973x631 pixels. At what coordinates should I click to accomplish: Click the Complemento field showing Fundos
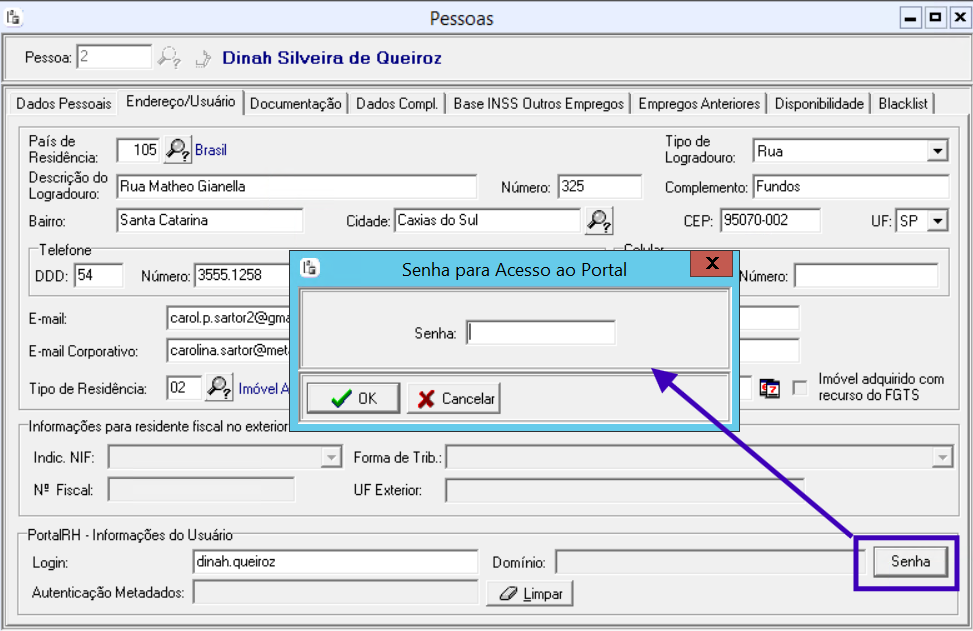[x=851, y=186]
